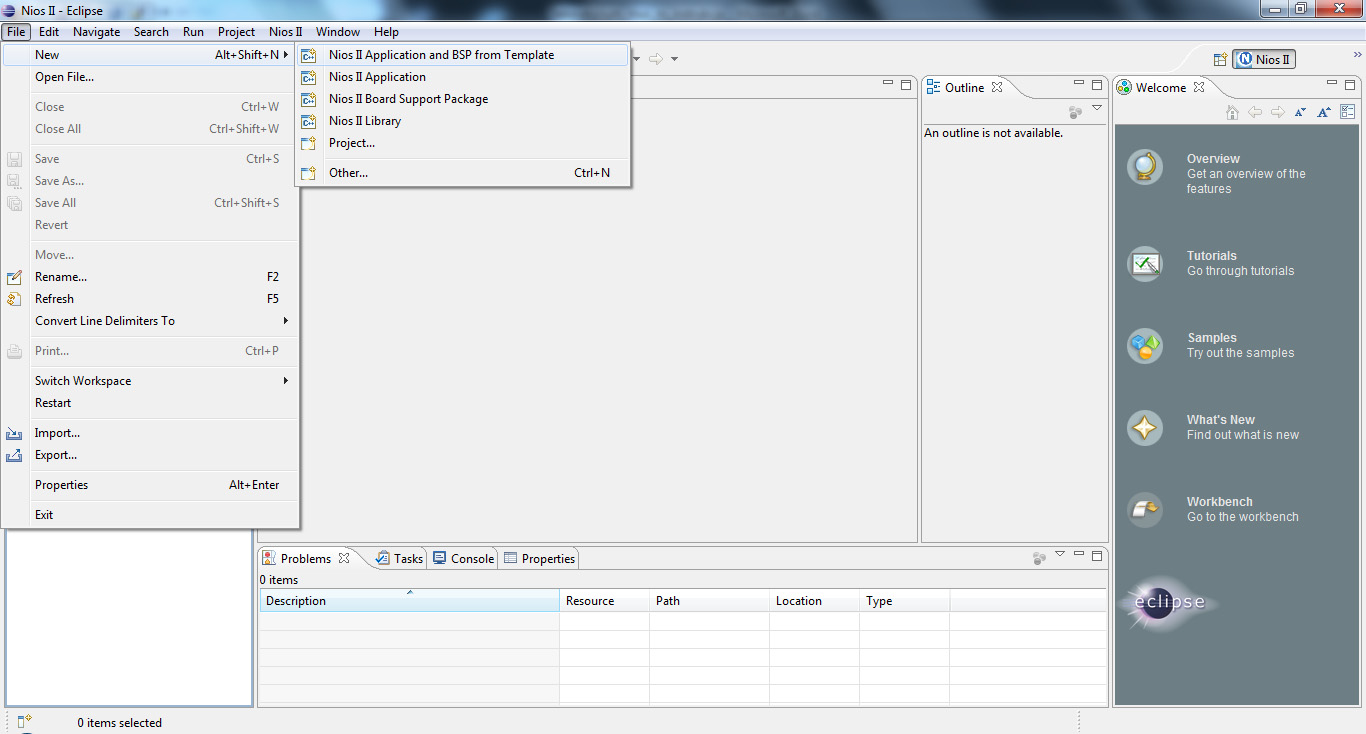Select Import... in File menu
The height and width of the screenshot is (734, 1366).
pyautogui.click(x=151, y=433)
